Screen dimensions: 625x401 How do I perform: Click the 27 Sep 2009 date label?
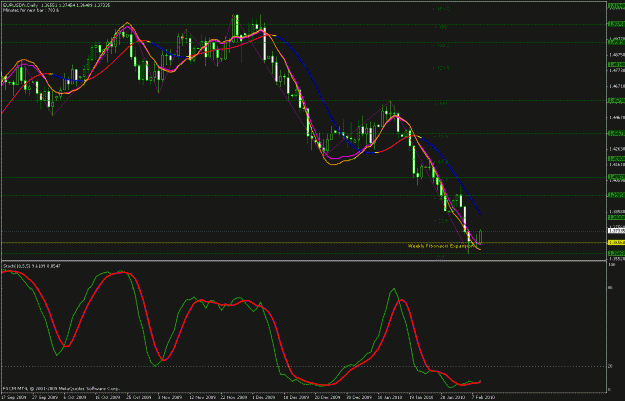[x=45, y=397]
